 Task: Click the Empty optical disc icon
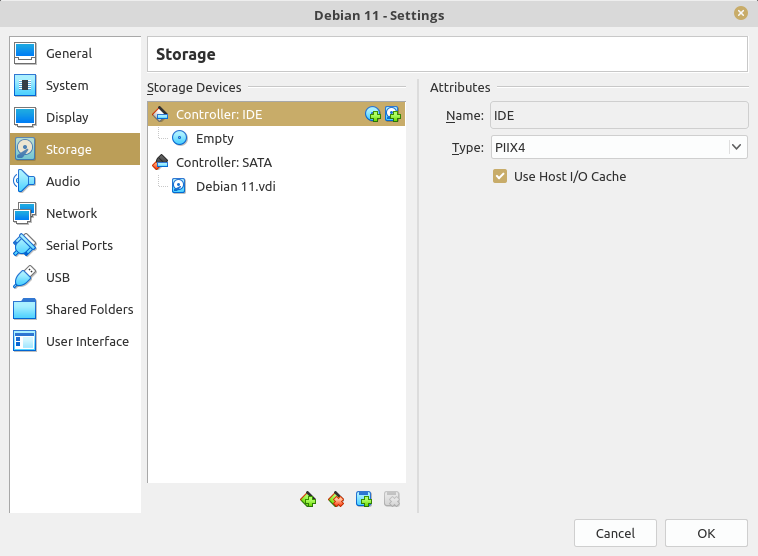tap(180, 138)
